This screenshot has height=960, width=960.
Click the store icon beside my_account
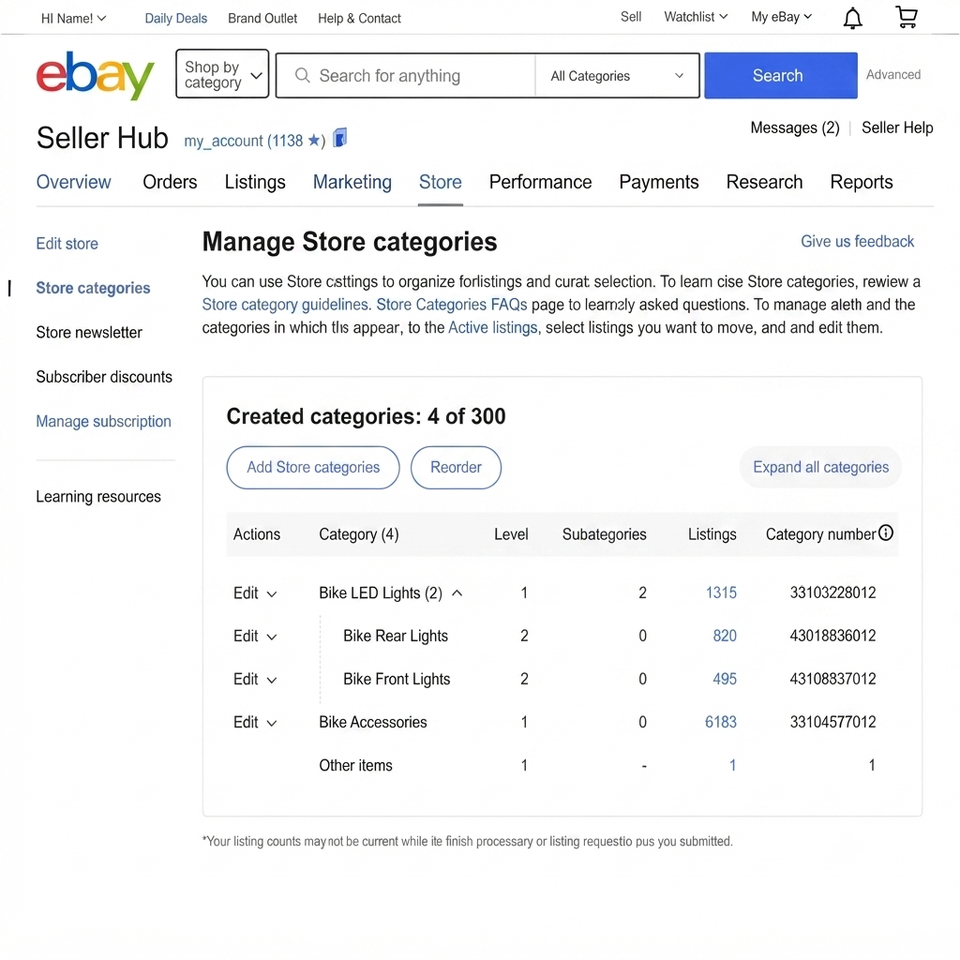click(340, 138)
